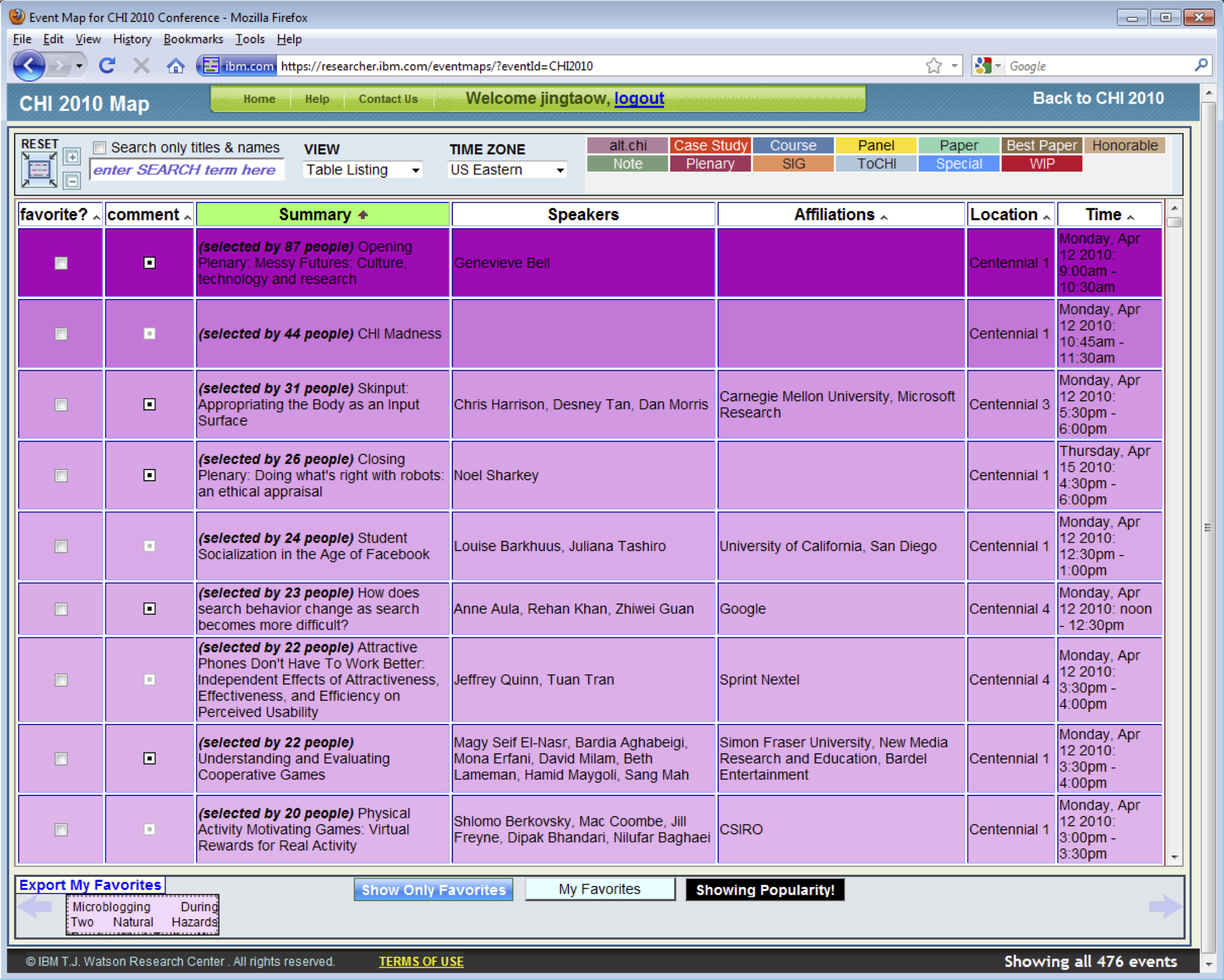Open the TERMS OF USE link

422,961
